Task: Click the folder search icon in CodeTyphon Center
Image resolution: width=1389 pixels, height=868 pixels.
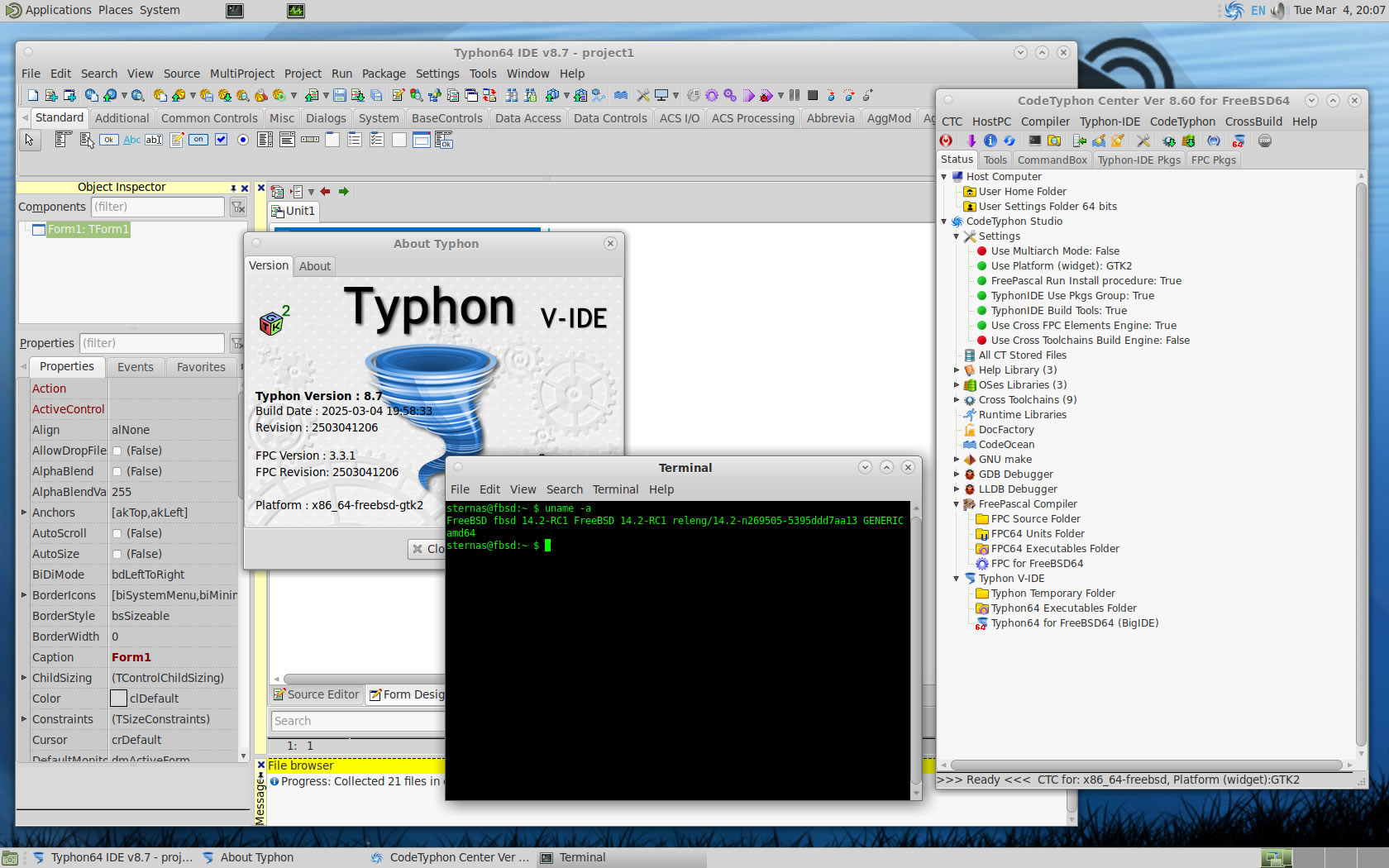Action: tap(1054, 141)
